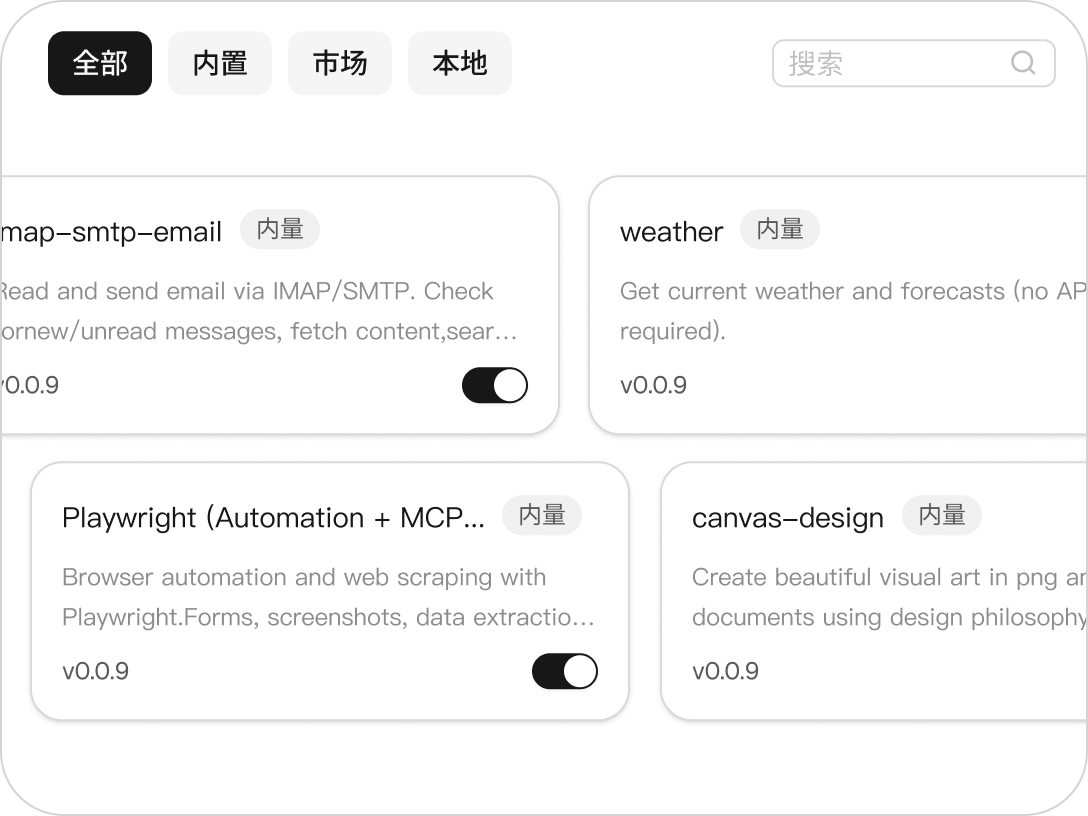
Task: Select the 全部 tab
Action: click(x=100, y=63)
